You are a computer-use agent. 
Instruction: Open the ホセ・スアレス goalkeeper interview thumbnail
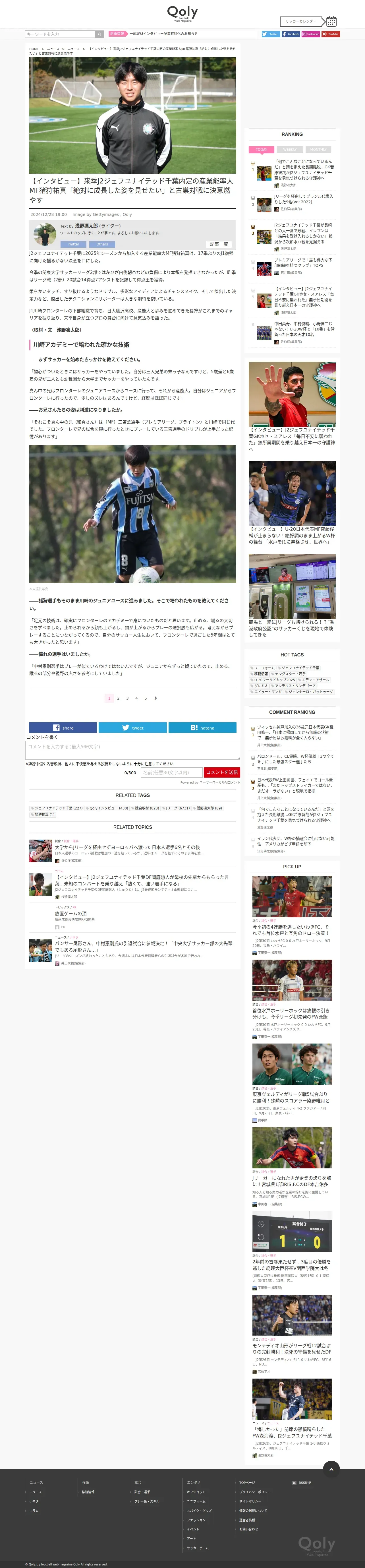[x=292, y=394]
